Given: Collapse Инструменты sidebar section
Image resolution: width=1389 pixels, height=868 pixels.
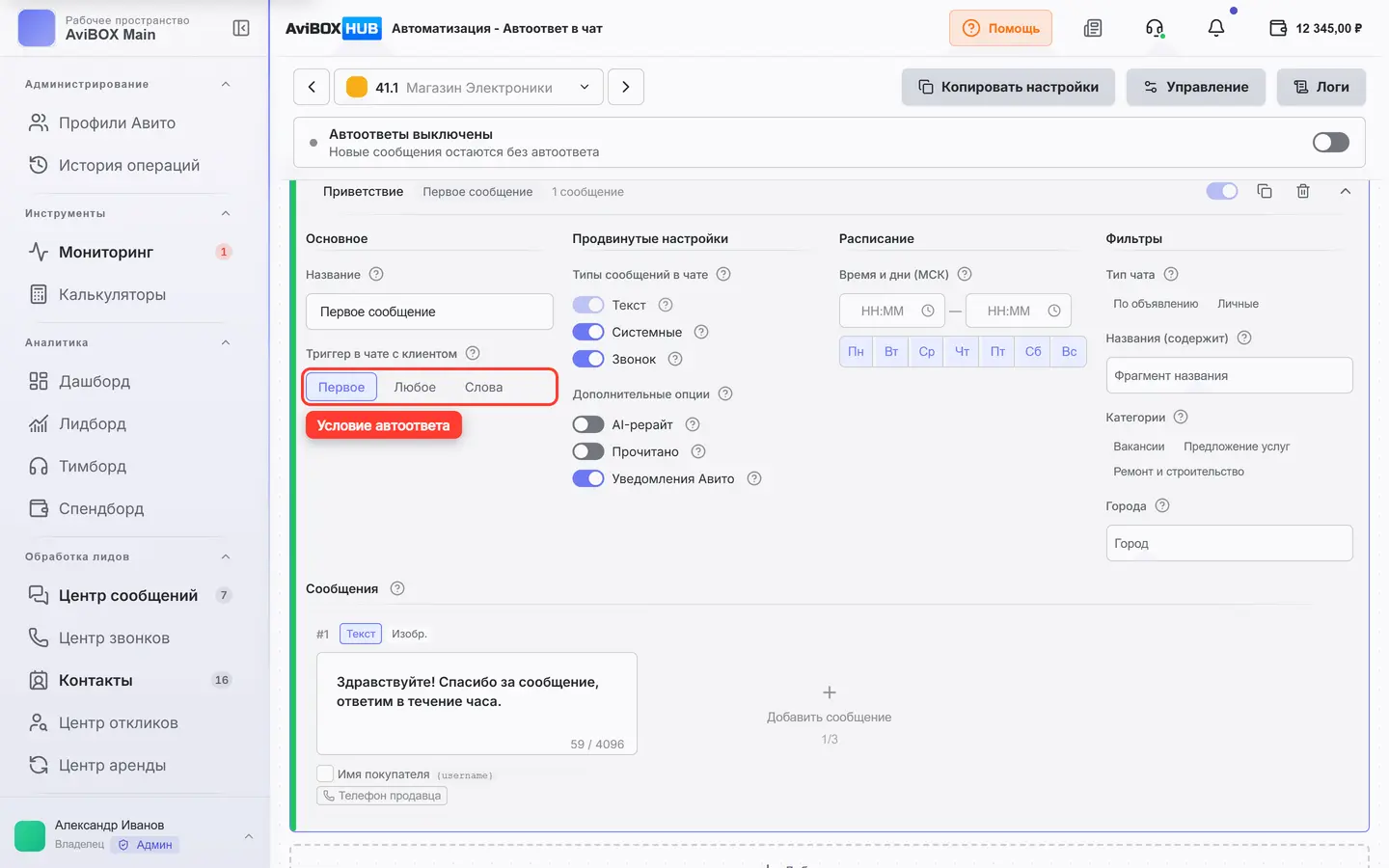Looking at the screenshot, I should coord(226,213).
